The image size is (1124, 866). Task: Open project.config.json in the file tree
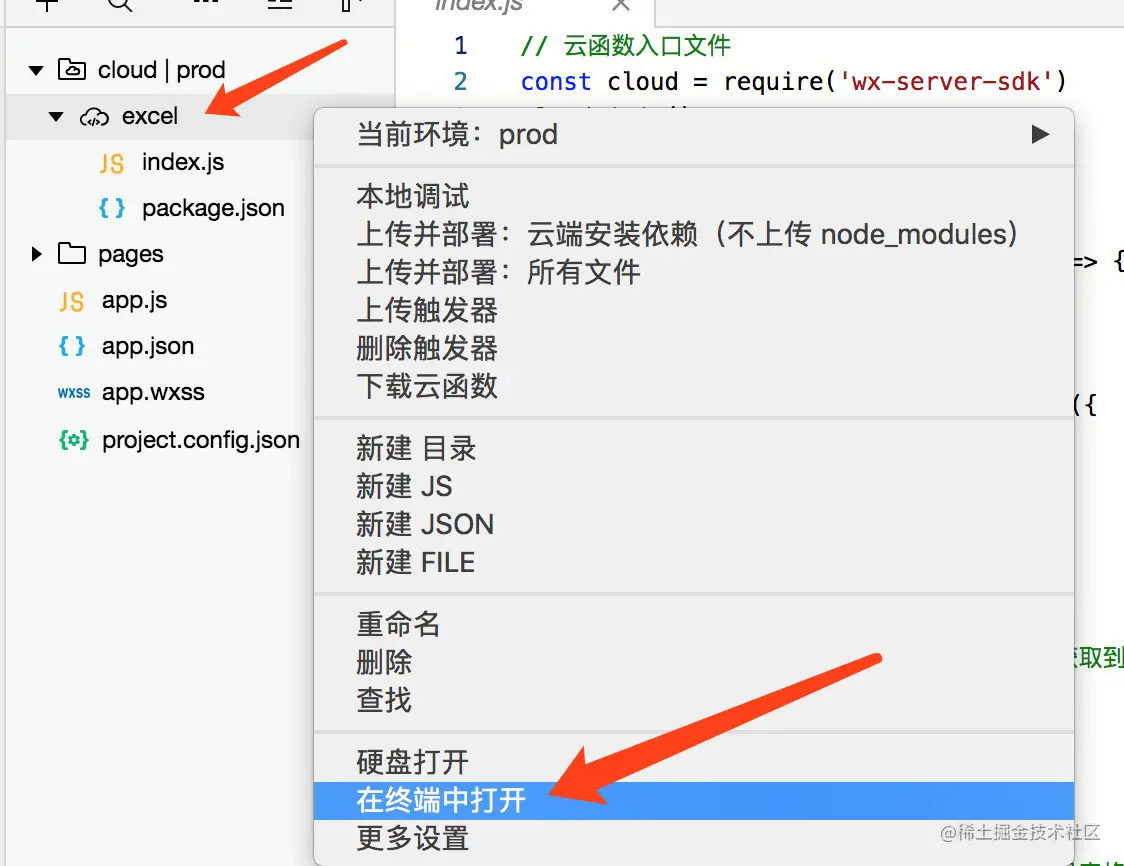point(201,440)
